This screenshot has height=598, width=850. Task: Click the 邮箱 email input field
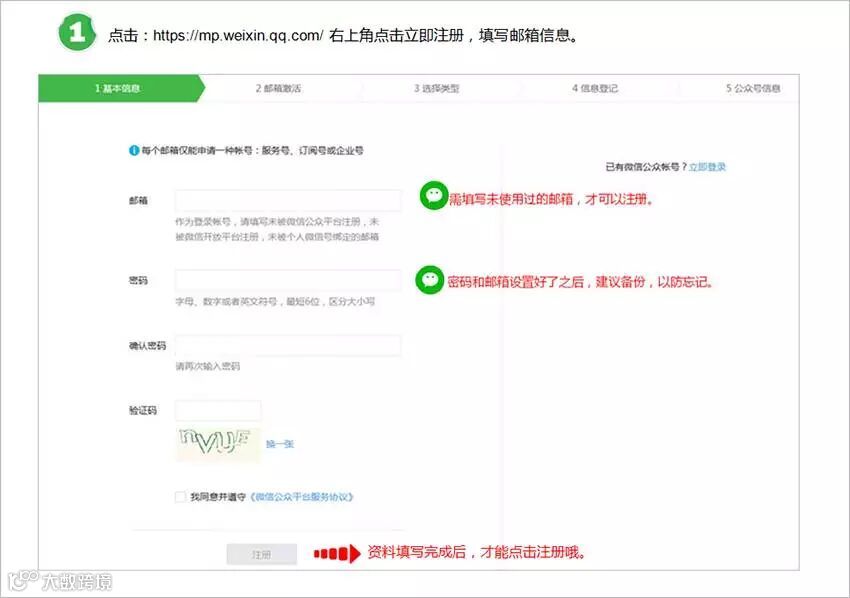(x=288, y=200)
